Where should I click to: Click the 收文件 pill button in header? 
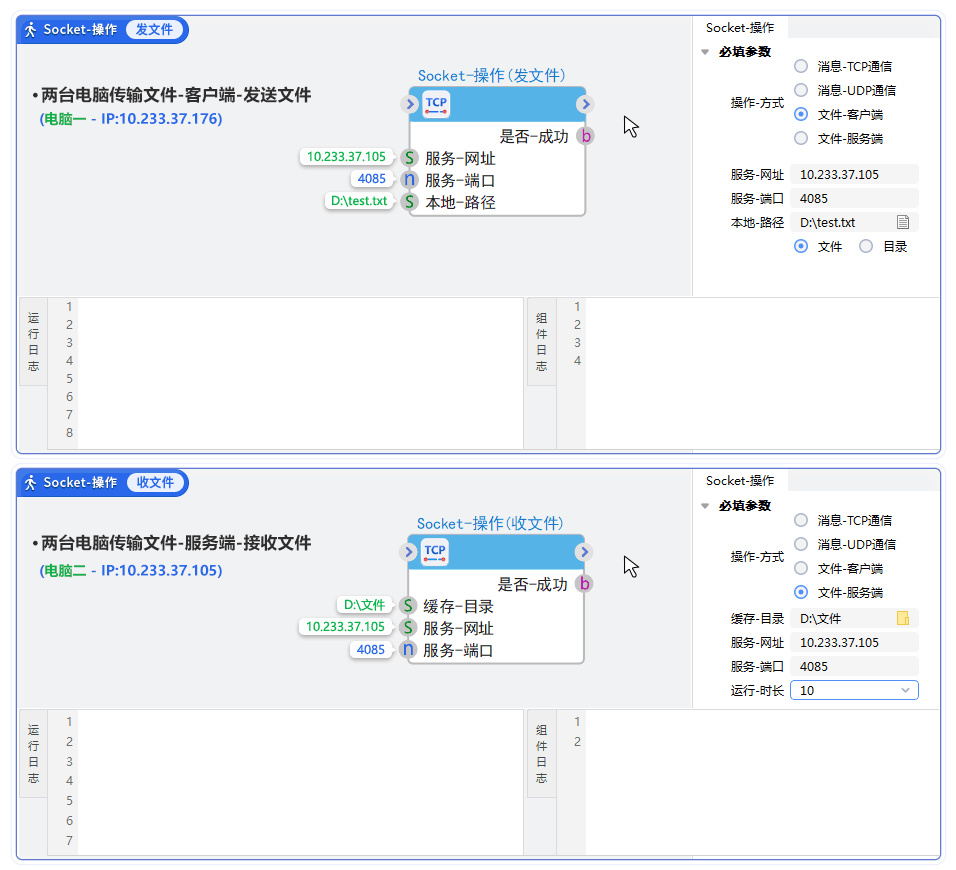(x=154, y=483)
